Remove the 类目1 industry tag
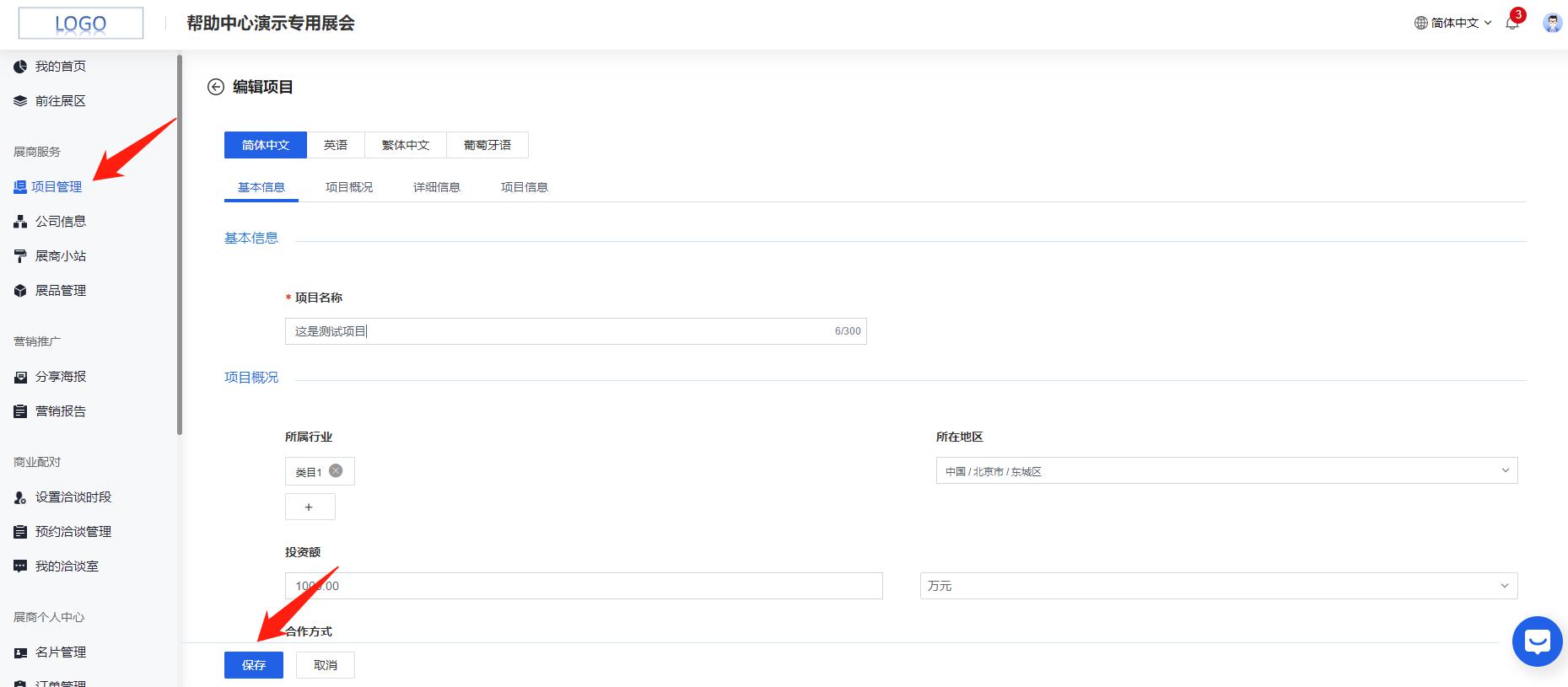Viewport: 1568px width, 687px height. (x=336, y=471)
